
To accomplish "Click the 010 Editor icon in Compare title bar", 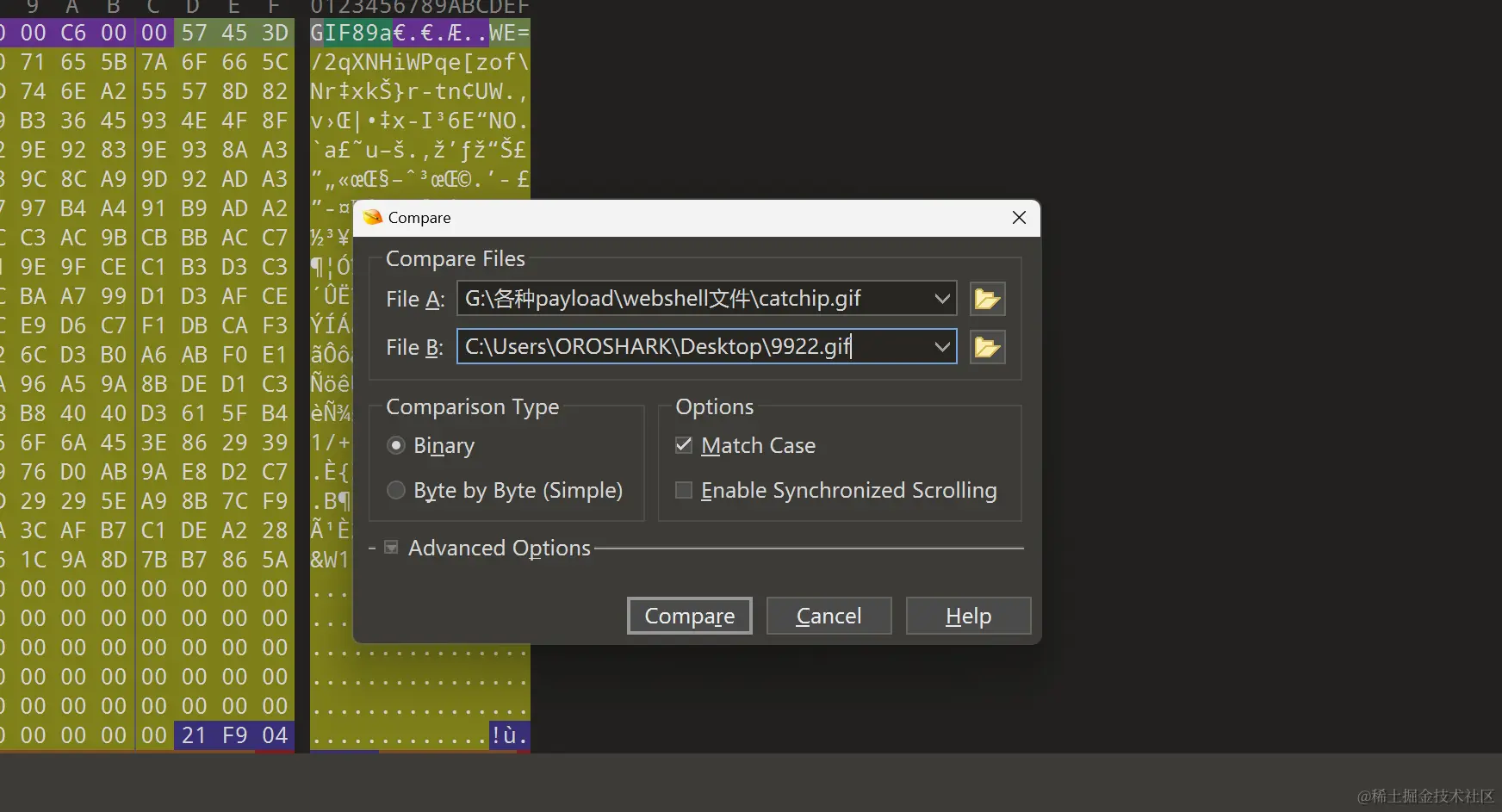I will point(373,217).
